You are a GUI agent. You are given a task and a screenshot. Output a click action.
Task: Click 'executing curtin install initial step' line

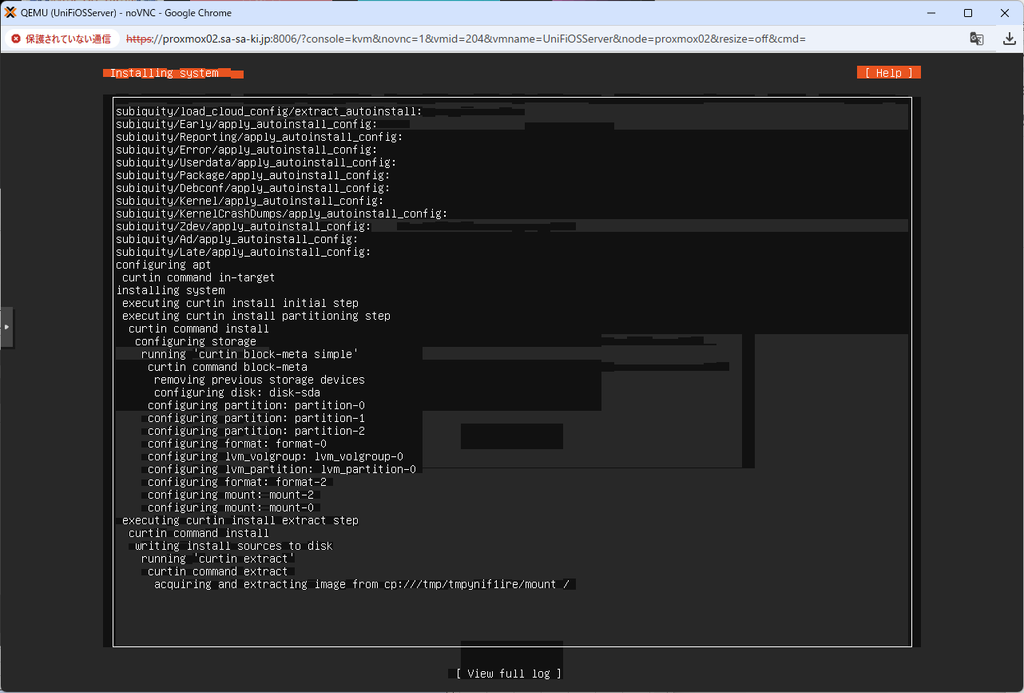(x=240, y=303)
